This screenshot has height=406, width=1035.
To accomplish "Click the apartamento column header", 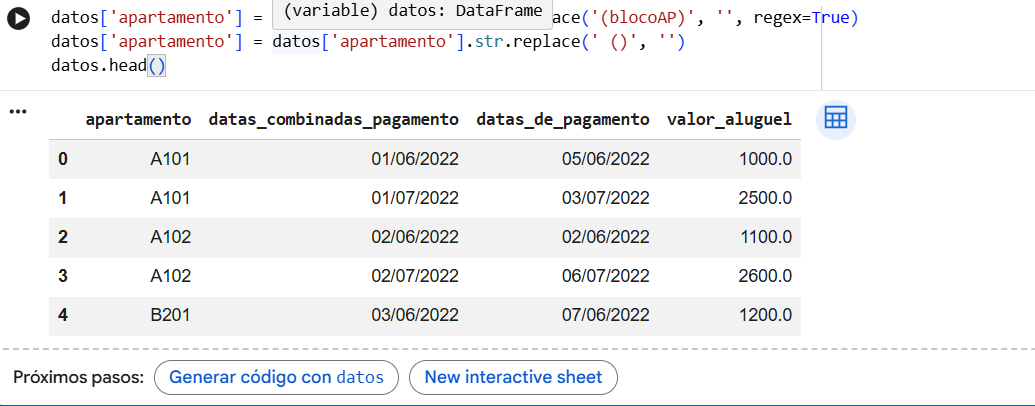I will 138,120.
